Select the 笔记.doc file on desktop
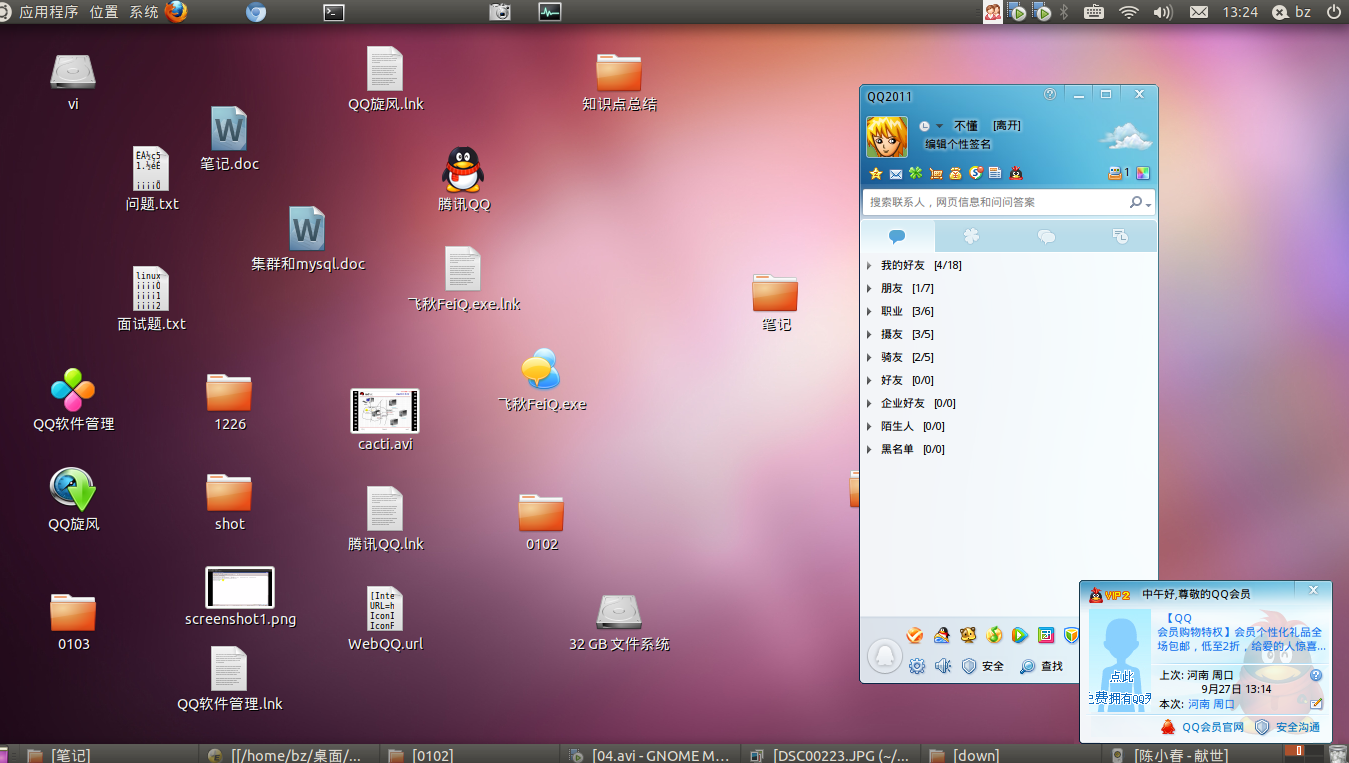The image size is (1349, 763). [x=229, y=139]
